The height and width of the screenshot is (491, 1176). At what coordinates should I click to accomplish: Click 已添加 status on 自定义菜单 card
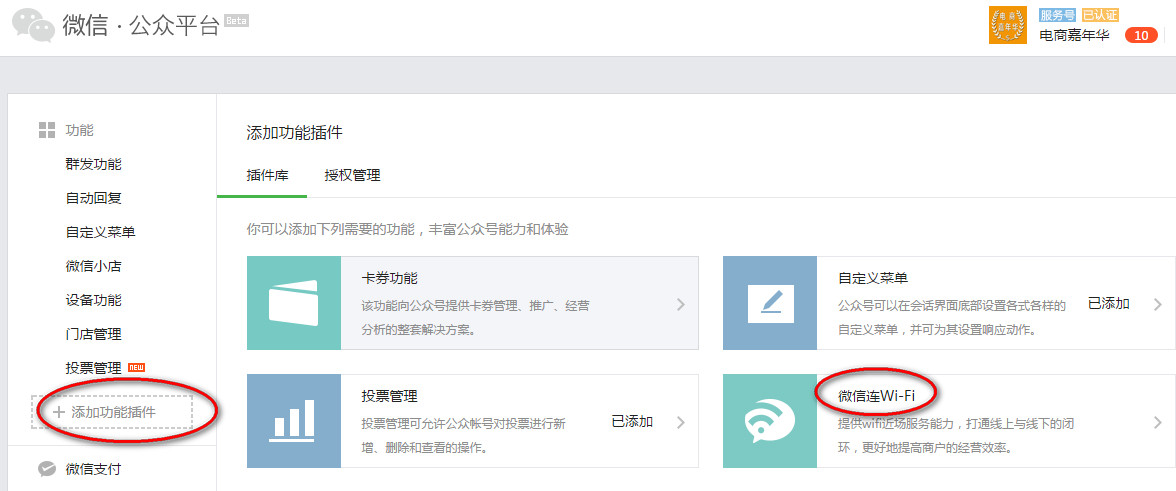[x=1108, y=304]
